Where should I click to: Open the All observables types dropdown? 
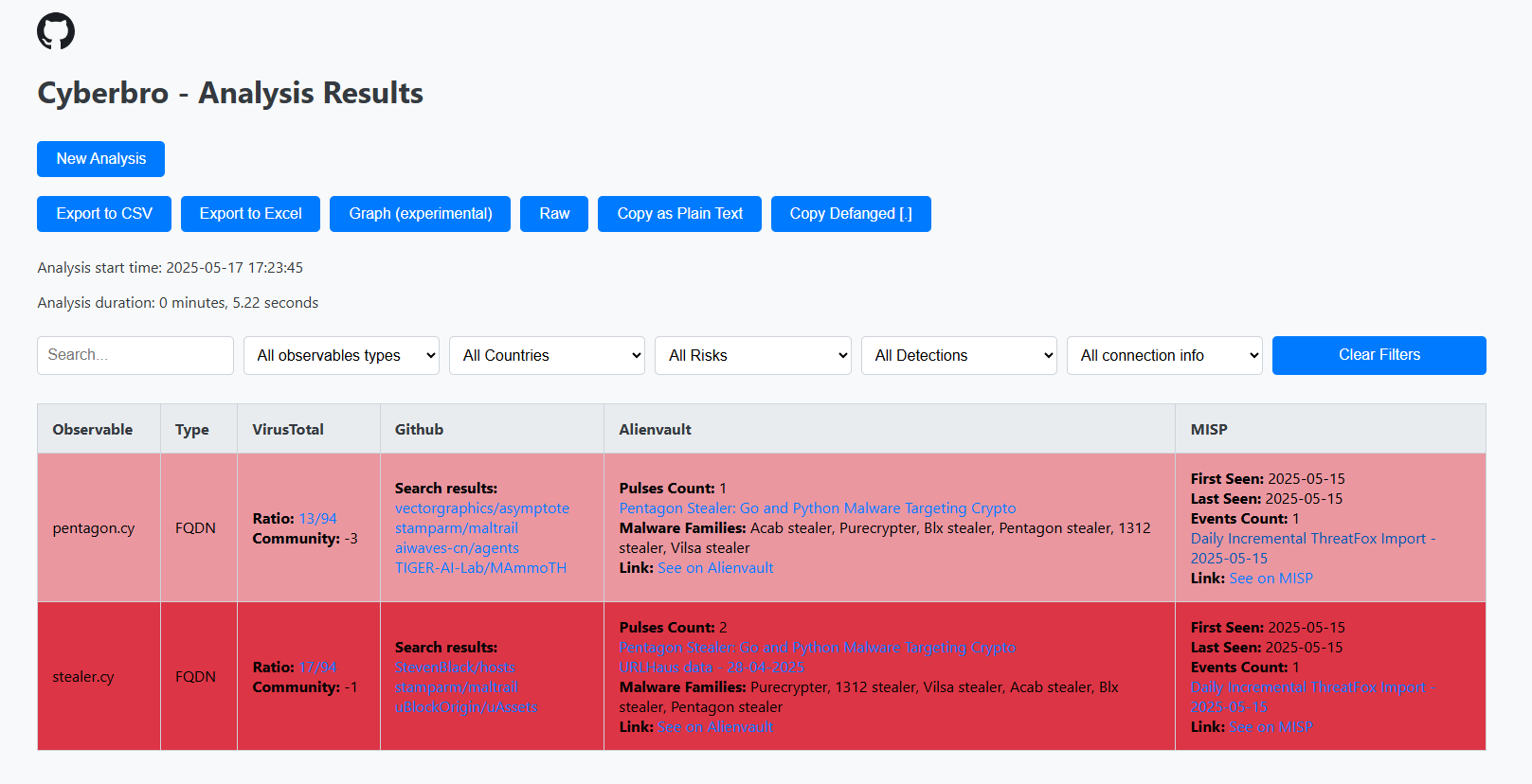[x=341, y=355]
